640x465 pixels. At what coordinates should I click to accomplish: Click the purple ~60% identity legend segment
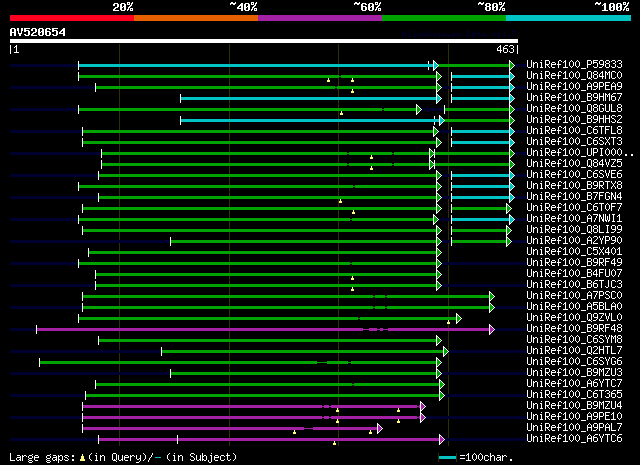[x=320, y=18]
